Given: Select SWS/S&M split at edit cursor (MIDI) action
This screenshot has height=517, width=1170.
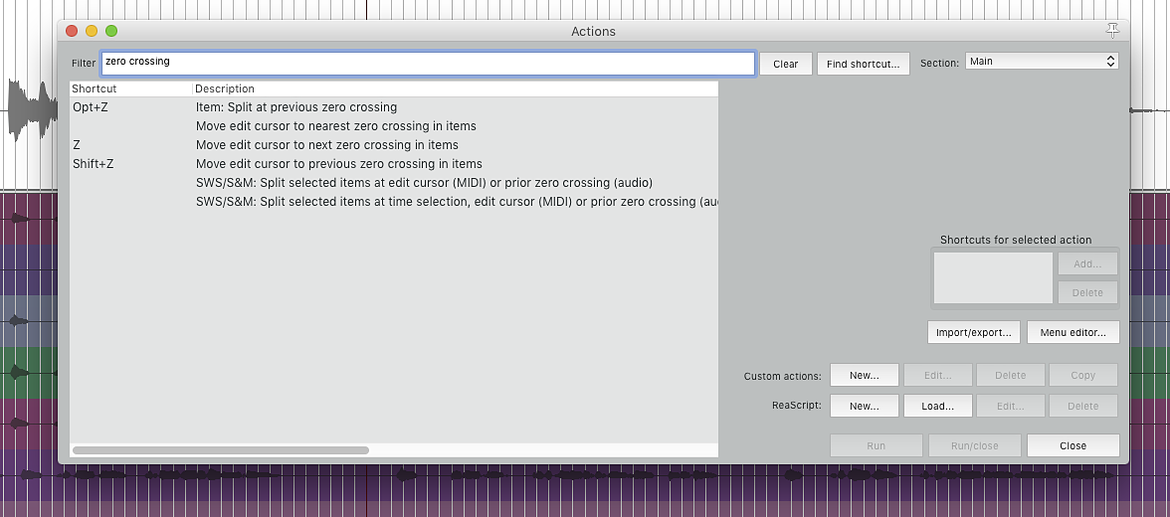Looking at the screenshot, I should [394, 183].
